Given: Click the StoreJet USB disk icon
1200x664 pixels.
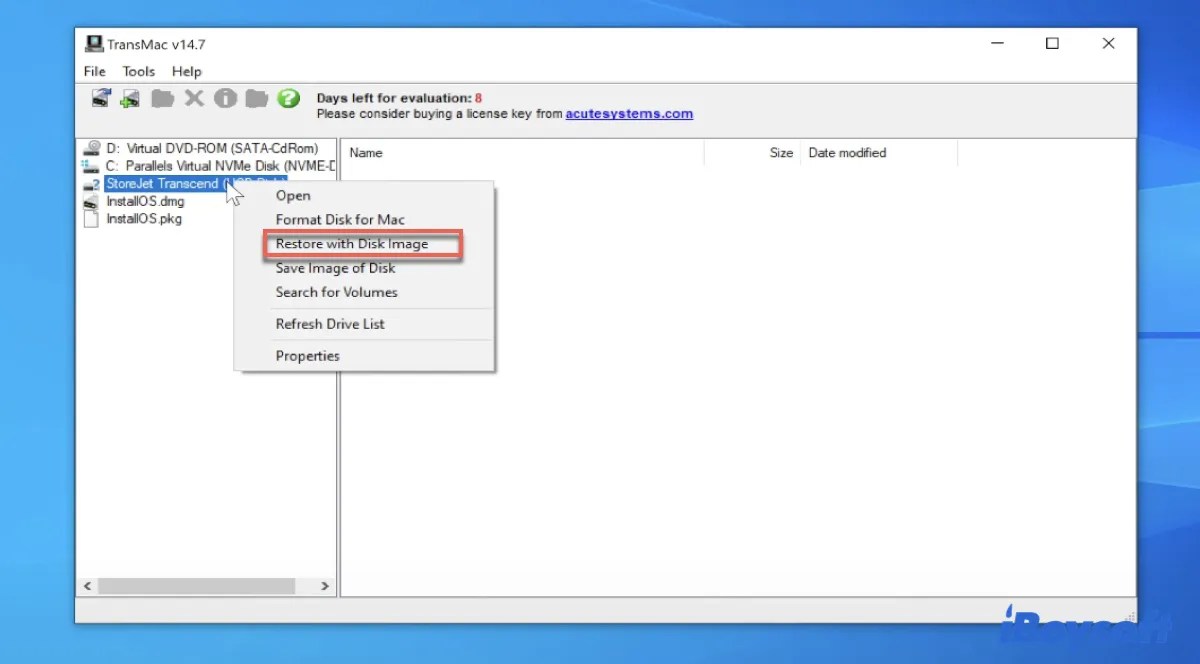Looking at the screenshot, I should [92, 184].
